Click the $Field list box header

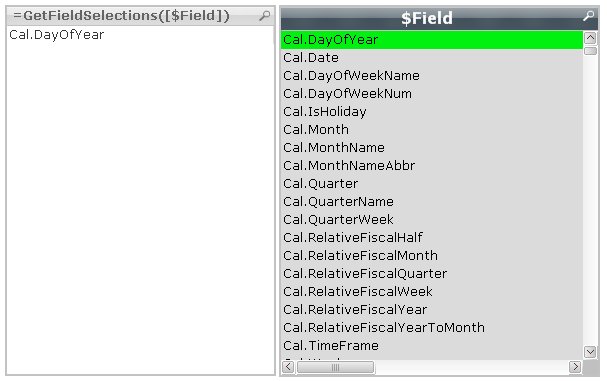pyautogui.click(x=427, y=18)
